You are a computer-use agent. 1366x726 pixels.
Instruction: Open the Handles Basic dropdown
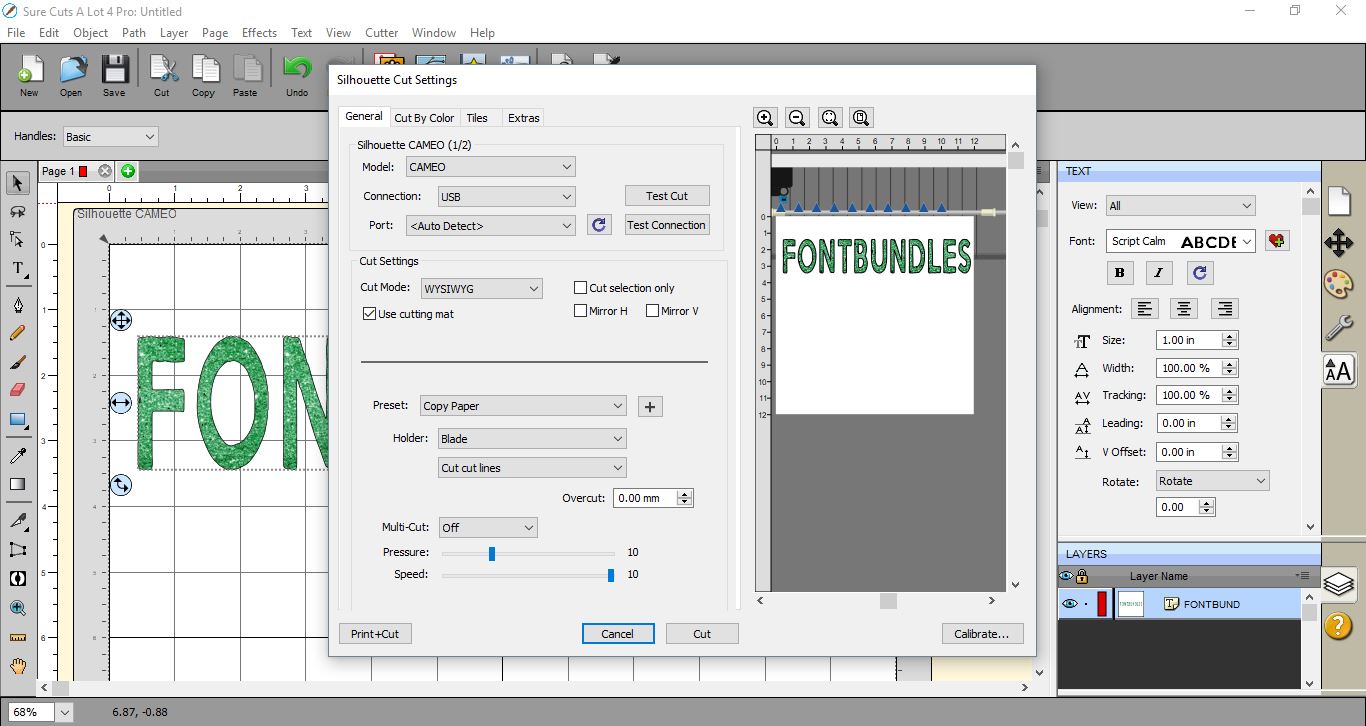point(110,137)
